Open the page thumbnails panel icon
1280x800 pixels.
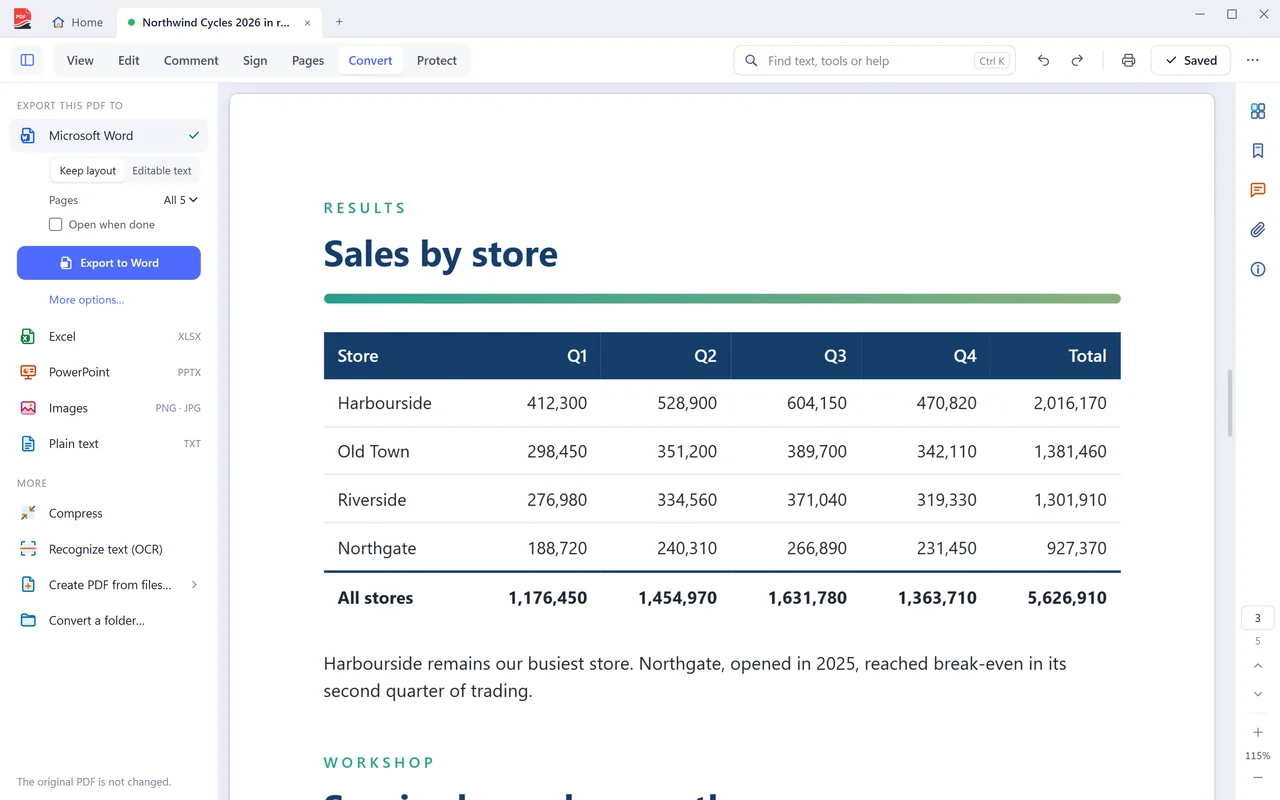tap(1258, 111)
